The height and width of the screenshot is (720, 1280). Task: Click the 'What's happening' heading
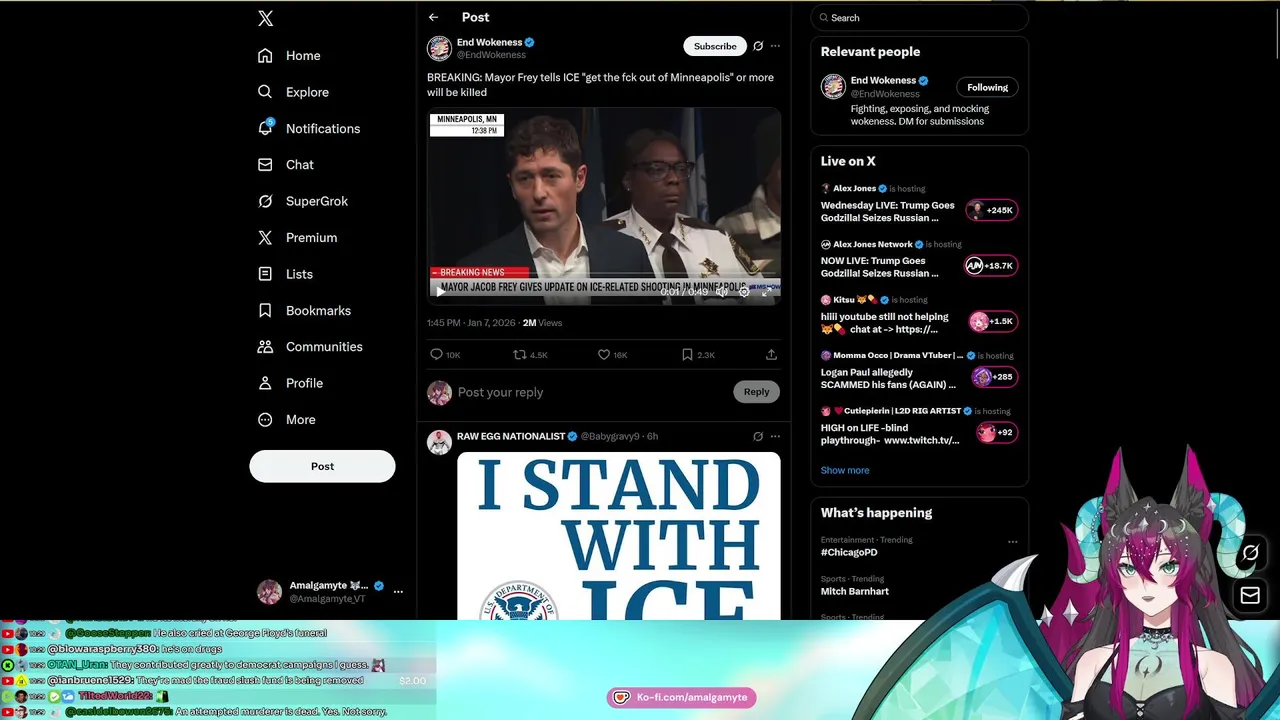click(x=876, y=513)
